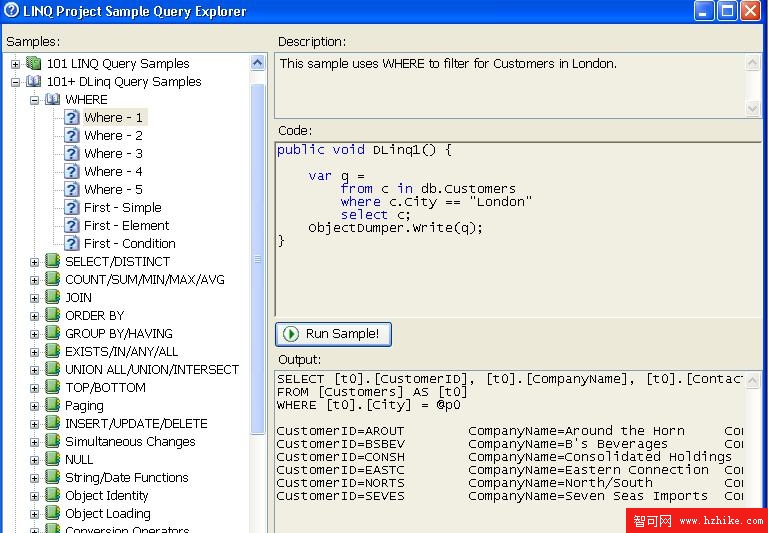Click the green book icon of Simultaneous Changes

(x=52, y=441)
